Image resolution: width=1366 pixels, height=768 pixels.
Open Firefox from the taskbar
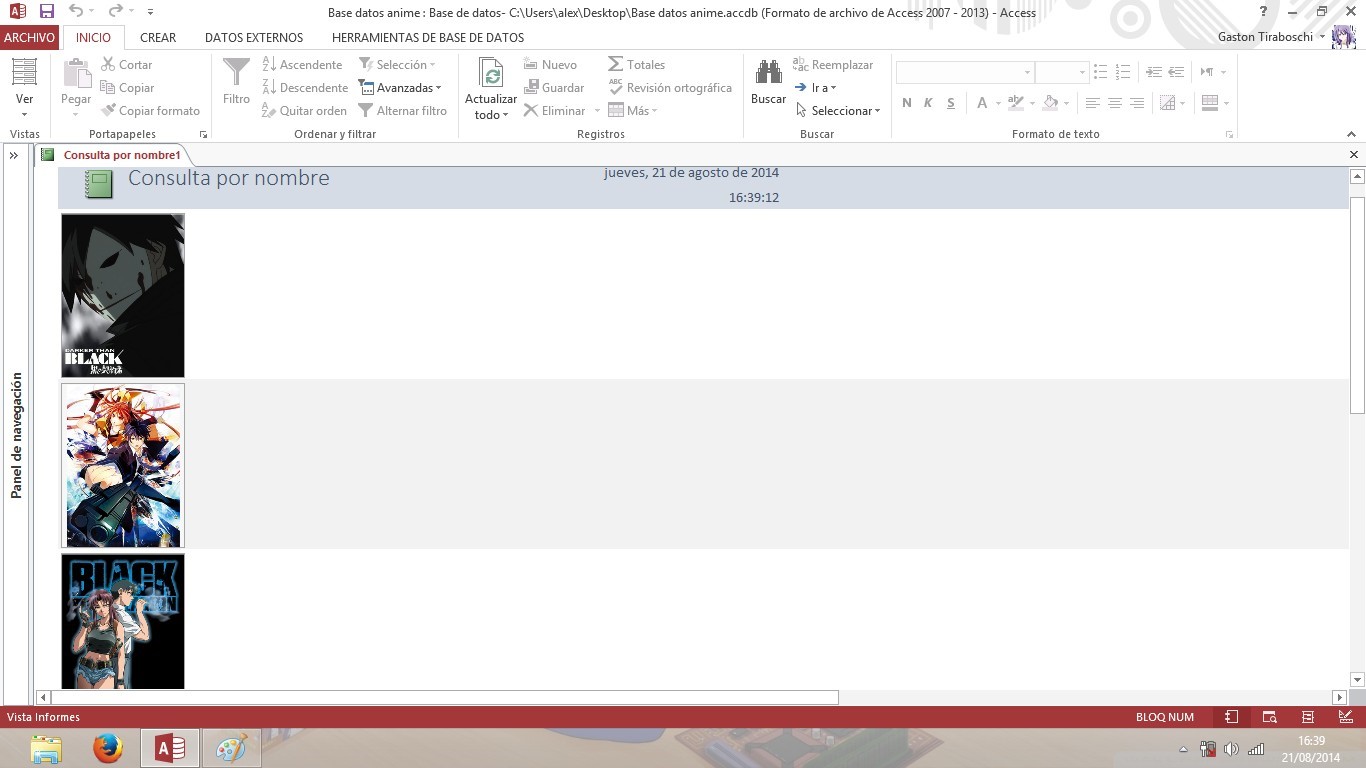[x=107, y=748]
